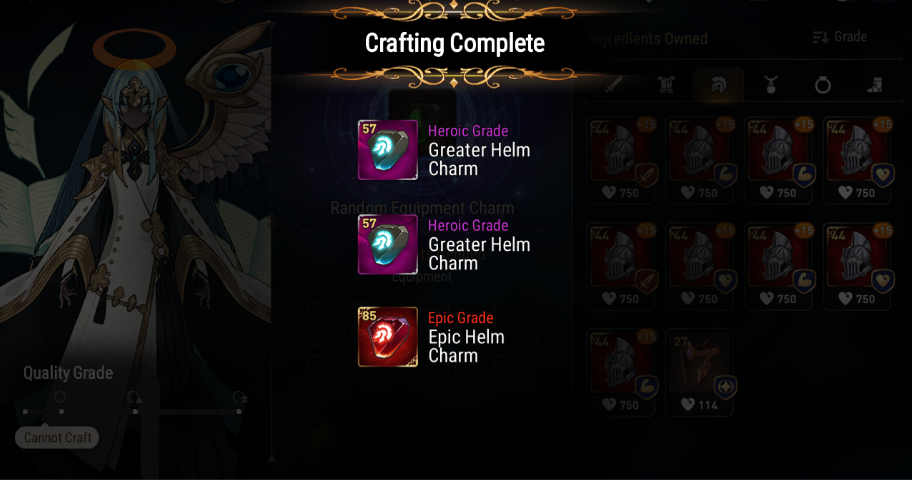
Task: Select the first helmet in the second row
Action: 621,266
